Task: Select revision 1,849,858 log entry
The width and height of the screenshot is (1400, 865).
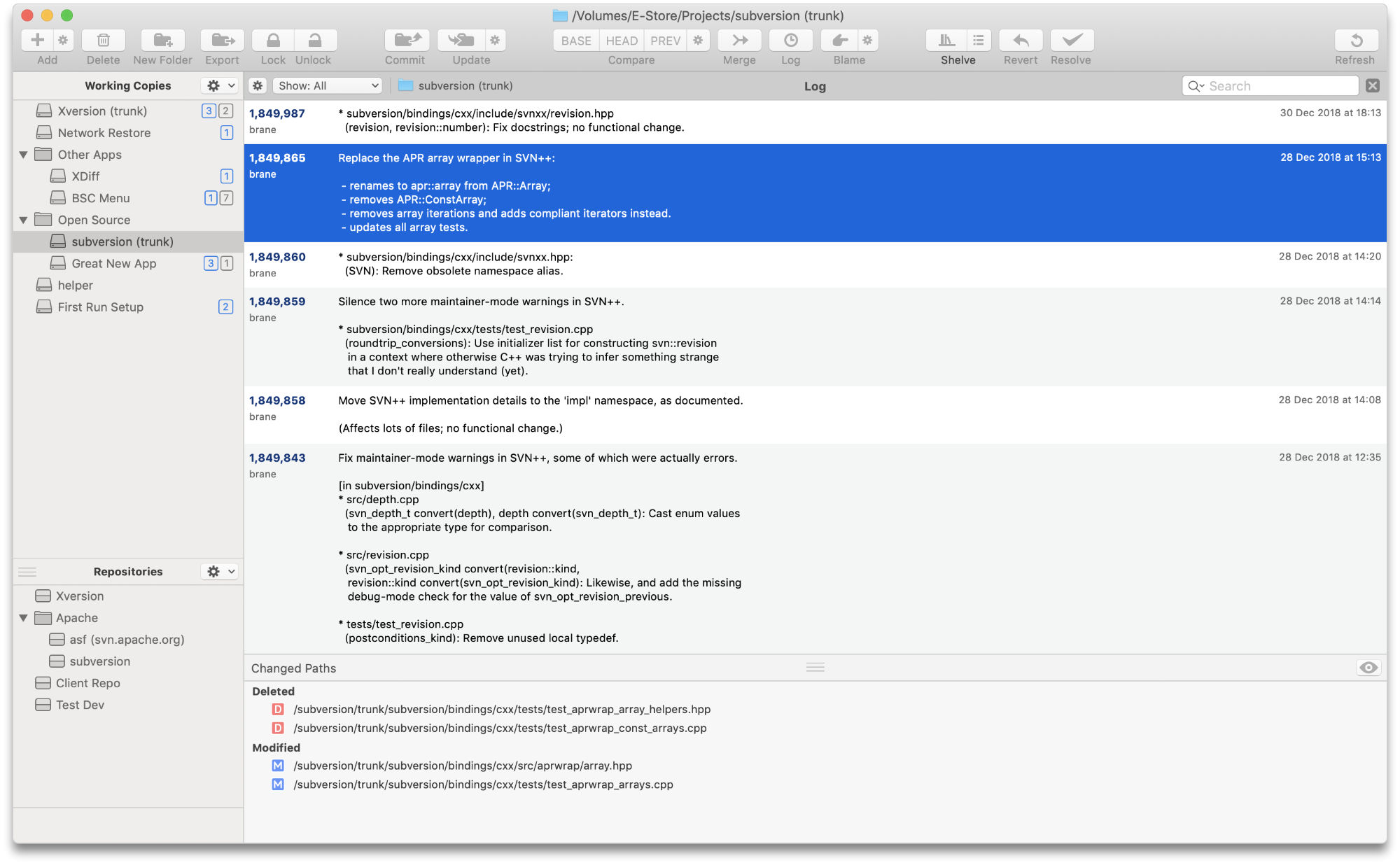Action: 815,415
